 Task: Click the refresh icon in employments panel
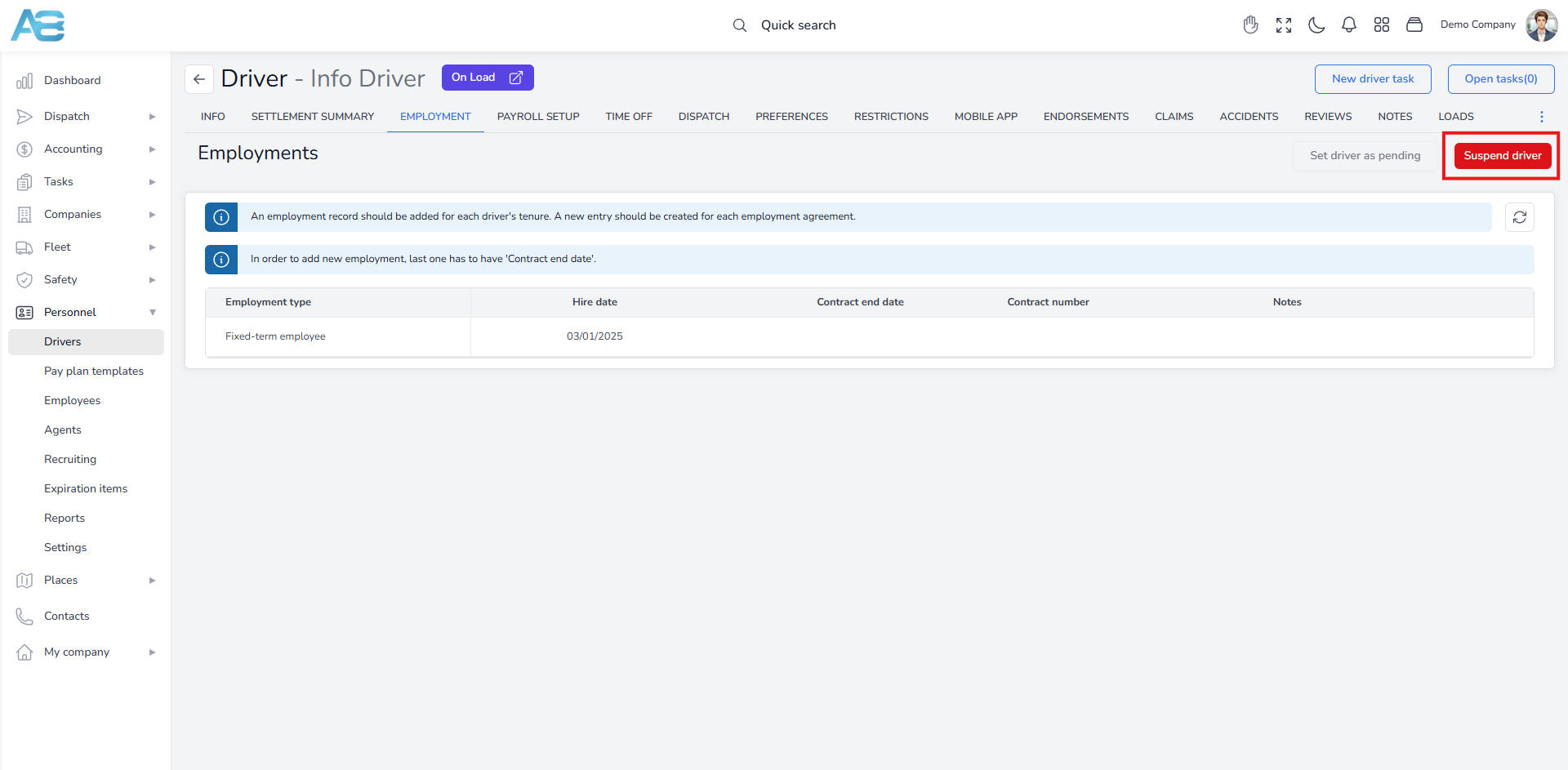[x=1519, y=217]
